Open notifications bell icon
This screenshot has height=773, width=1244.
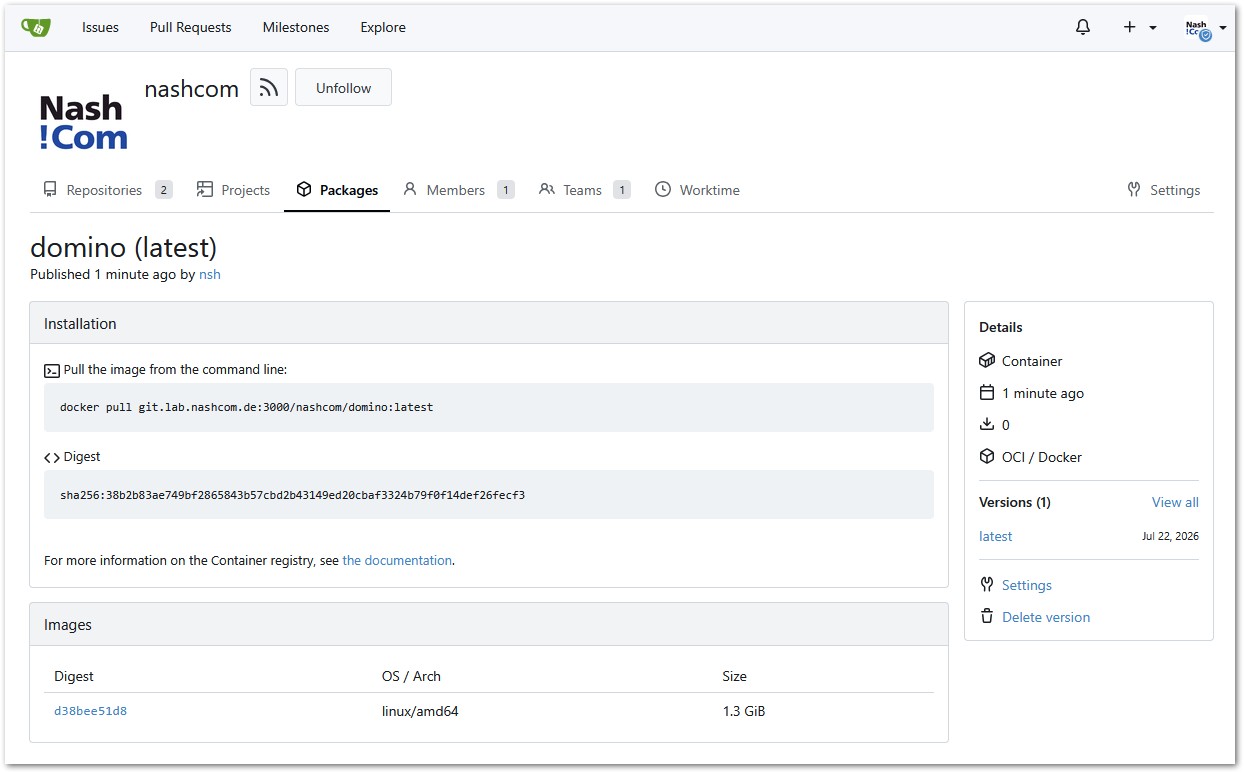click(x=1083, y=27)
